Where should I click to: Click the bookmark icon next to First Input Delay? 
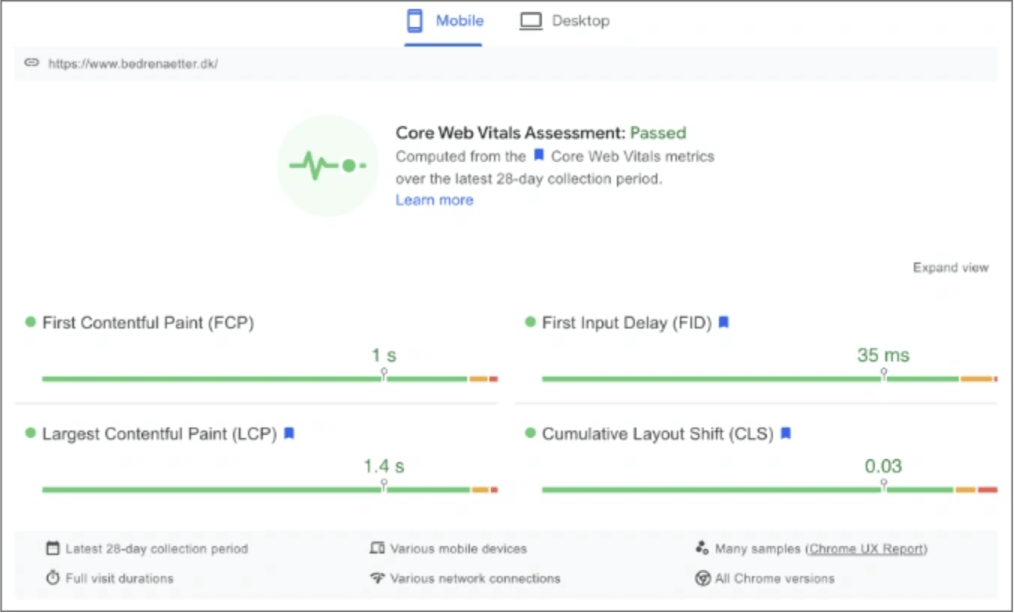[x=724, y=323]
